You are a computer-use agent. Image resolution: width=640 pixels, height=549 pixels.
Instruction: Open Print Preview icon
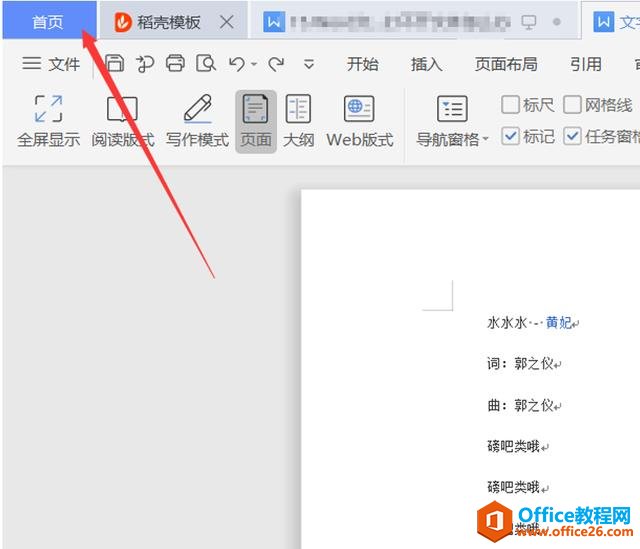pos(206,64)
